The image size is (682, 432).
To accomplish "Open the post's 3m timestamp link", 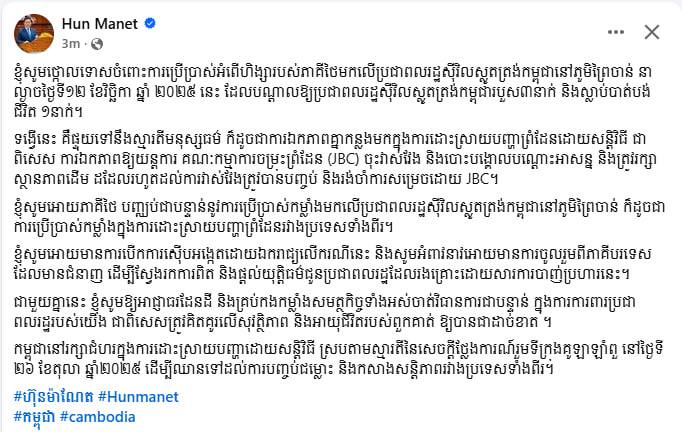I will pyautogui.click(x=72, y=43).
